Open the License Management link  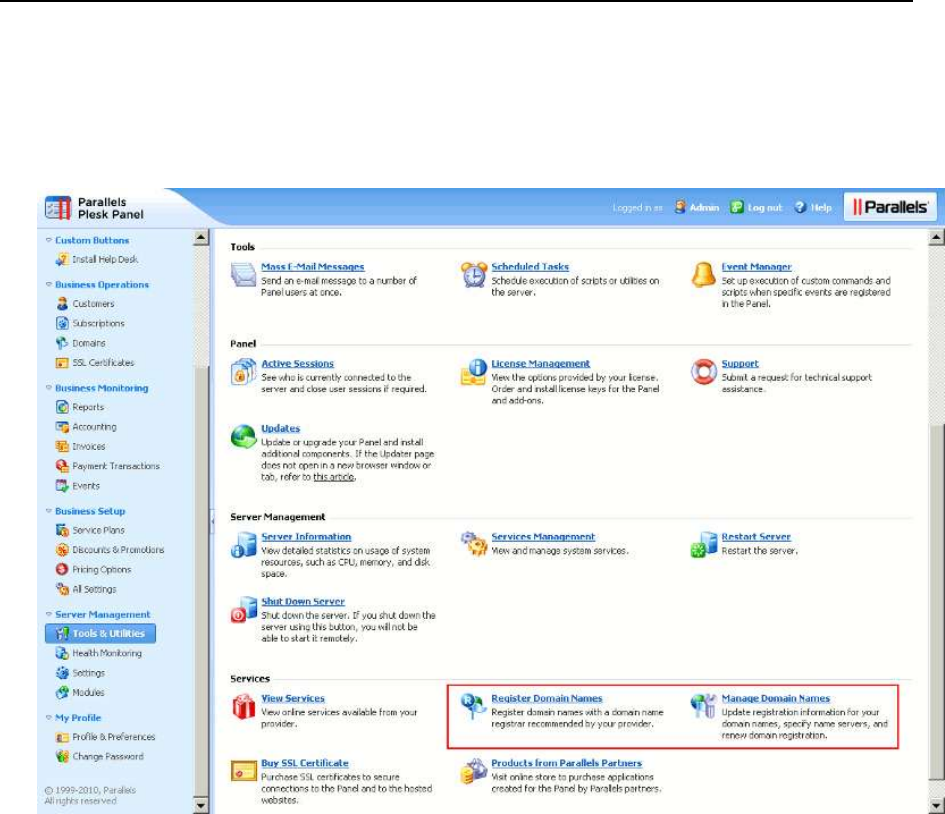click(x=541, y=364)
